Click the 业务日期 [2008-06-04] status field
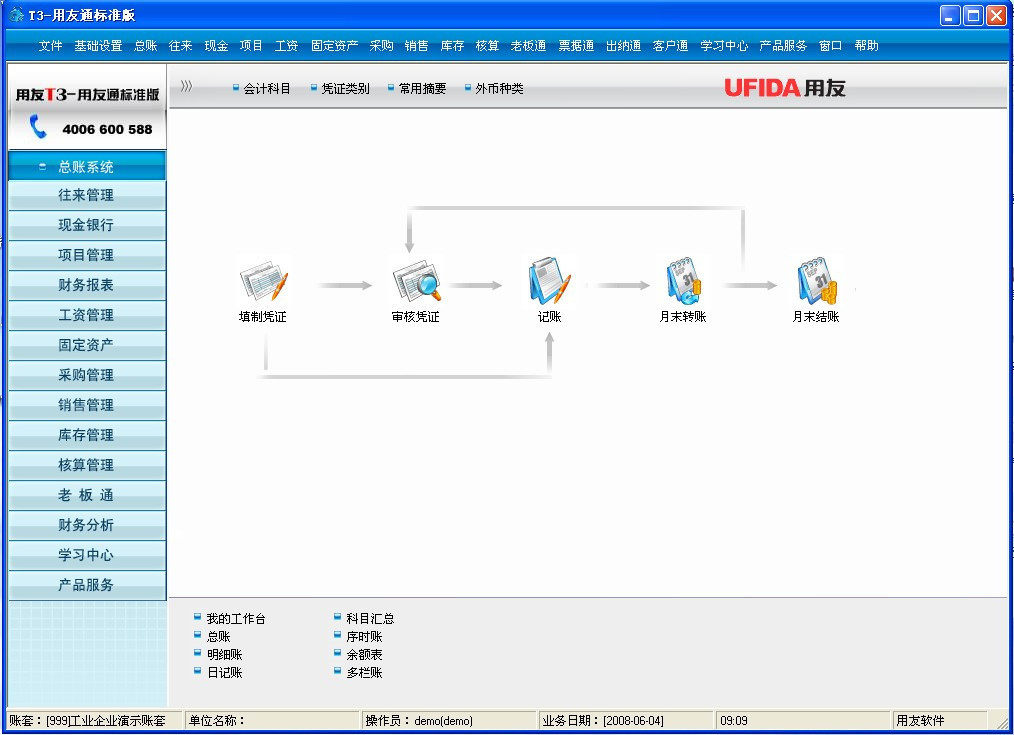This screenshot has width=1014, height=735. click(625, 720)
